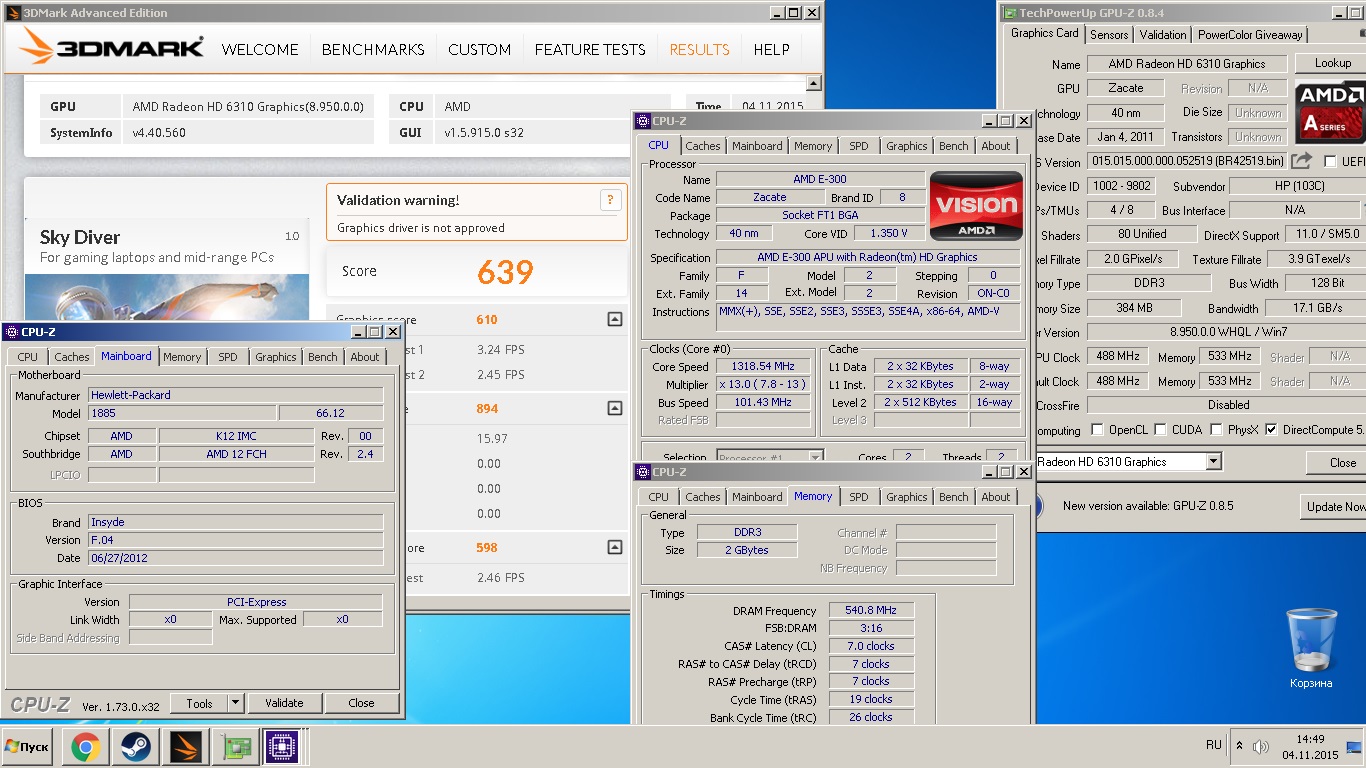
Task: Click the Close button in the CPU-Z Mainboard window
Action: pos(361,703)
